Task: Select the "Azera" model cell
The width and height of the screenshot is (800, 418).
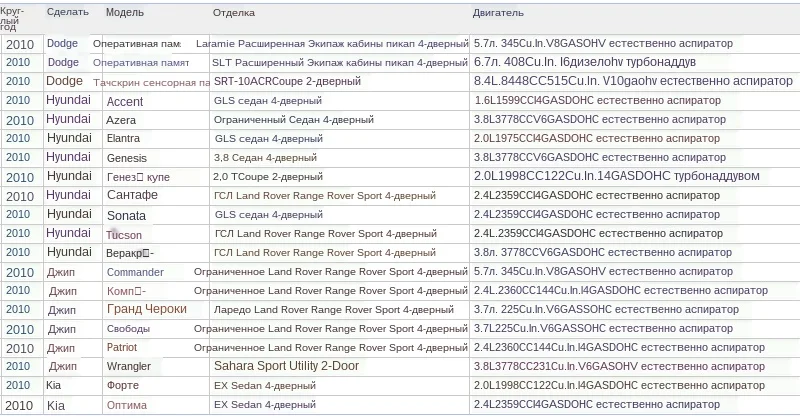Action: pyautogui.click(x=121, y=120)
